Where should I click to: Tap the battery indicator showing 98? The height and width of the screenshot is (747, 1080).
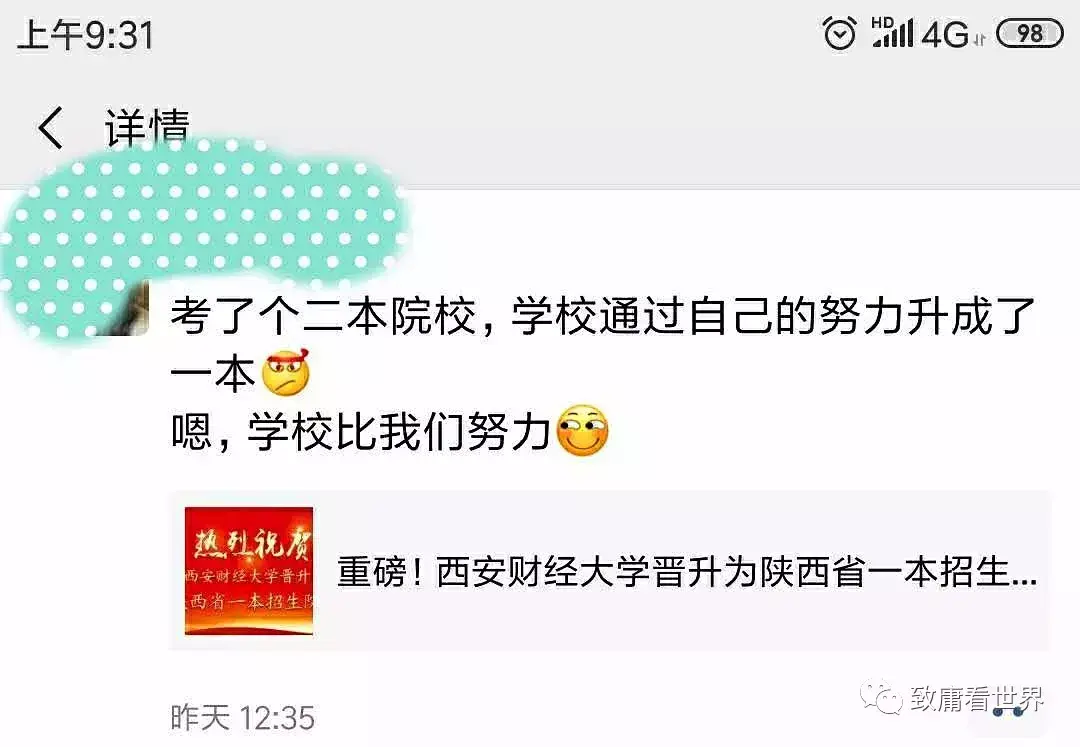click(x=1029, y=33)
